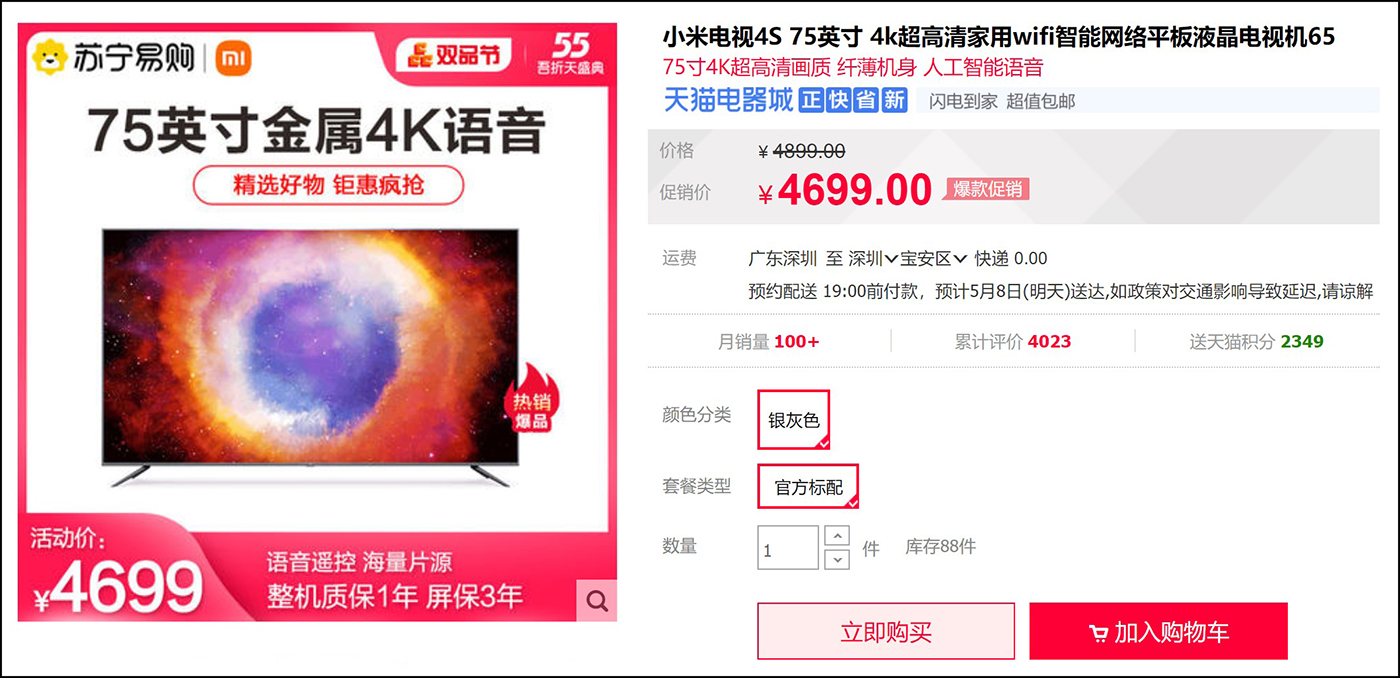Click the quantity input field
Screen dimensions: 1400x678
click(x=788, y=548)
